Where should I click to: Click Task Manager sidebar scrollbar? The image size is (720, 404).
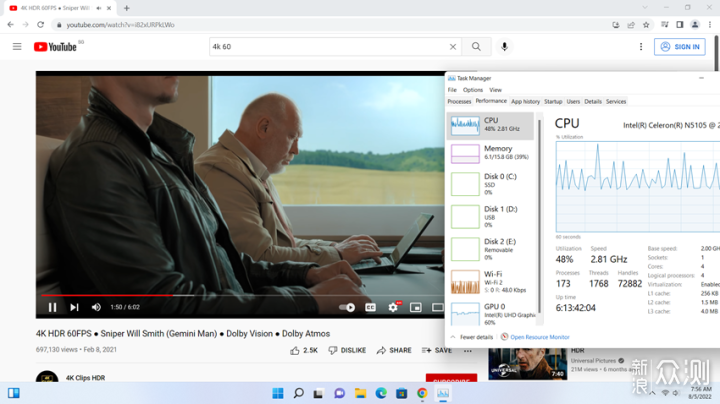coord(540,216)
